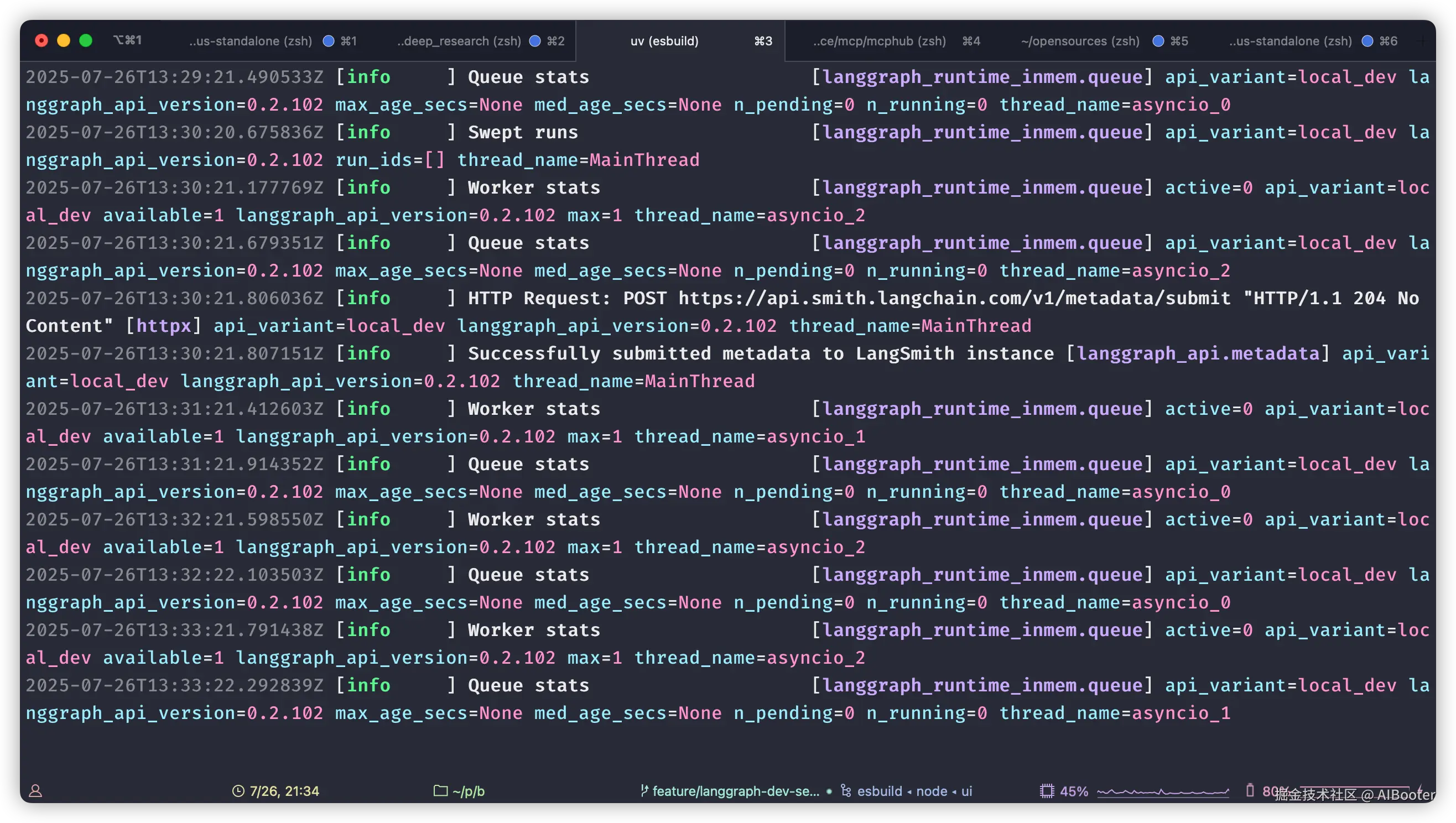Click the esbuild ‹ node ‹ ui job label
This screenshot has height=823, width=1456.
coord(914,791)
